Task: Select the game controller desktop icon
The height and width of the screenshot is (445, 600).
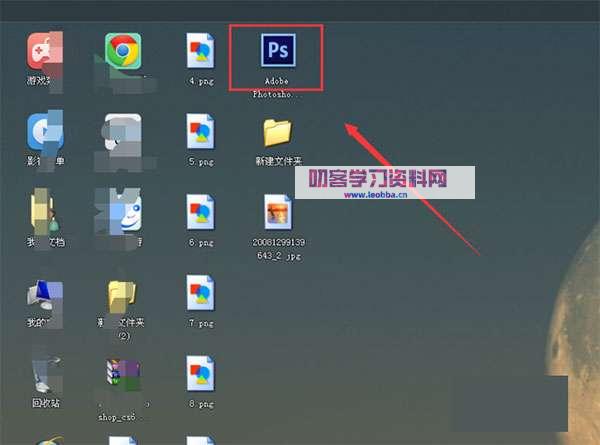Action: 44,51
